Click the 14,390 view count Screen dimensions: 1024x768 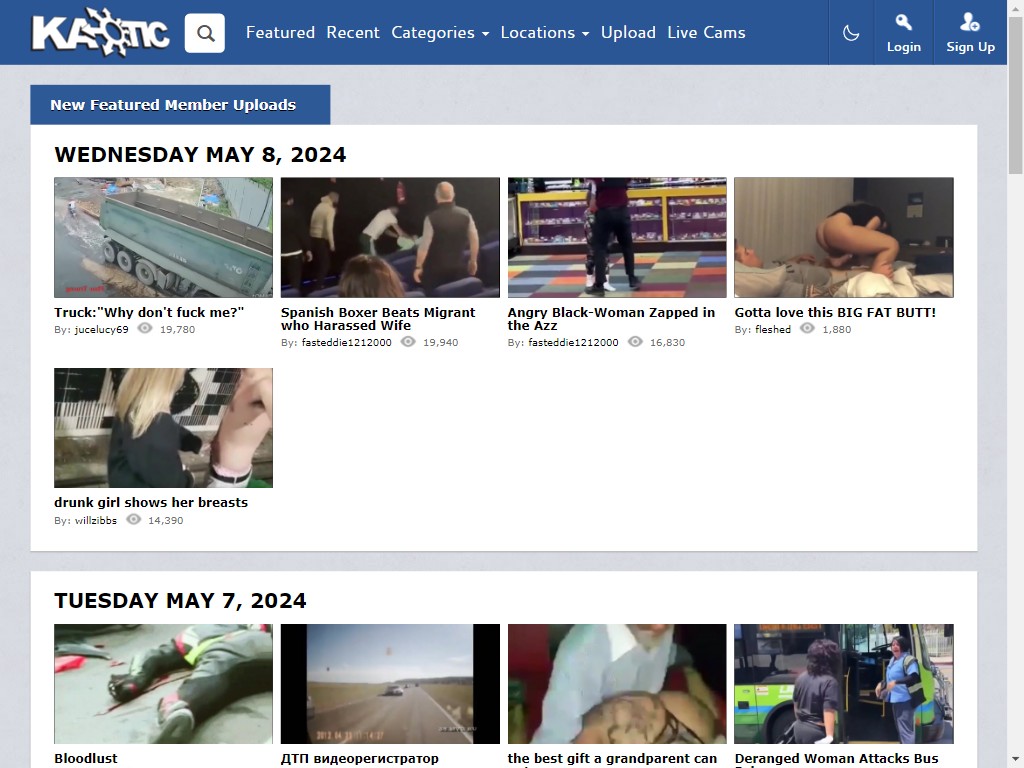[166, 520]
